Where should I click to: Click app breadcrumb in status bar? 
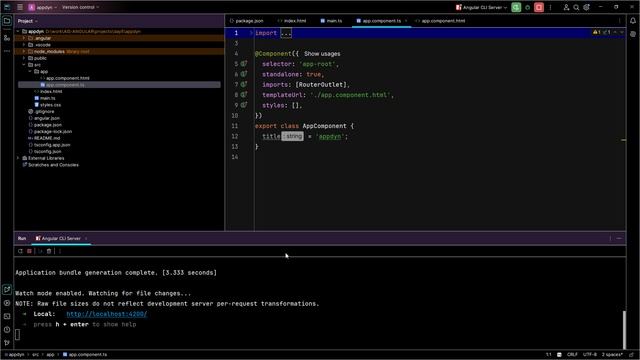coord(50,355)
